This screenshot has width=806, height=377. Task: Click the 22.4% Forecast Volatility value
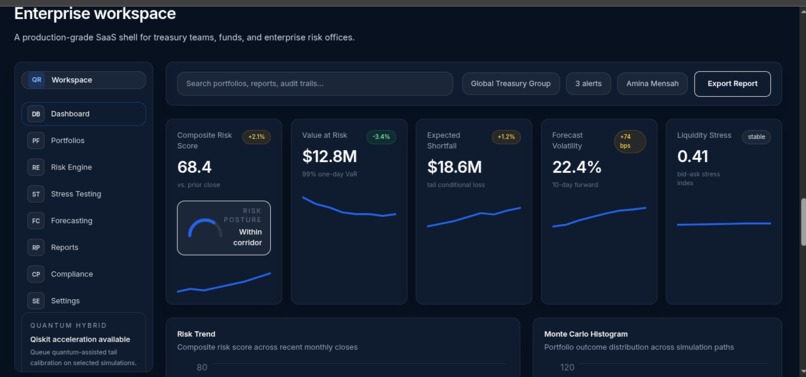click(577, 167)
